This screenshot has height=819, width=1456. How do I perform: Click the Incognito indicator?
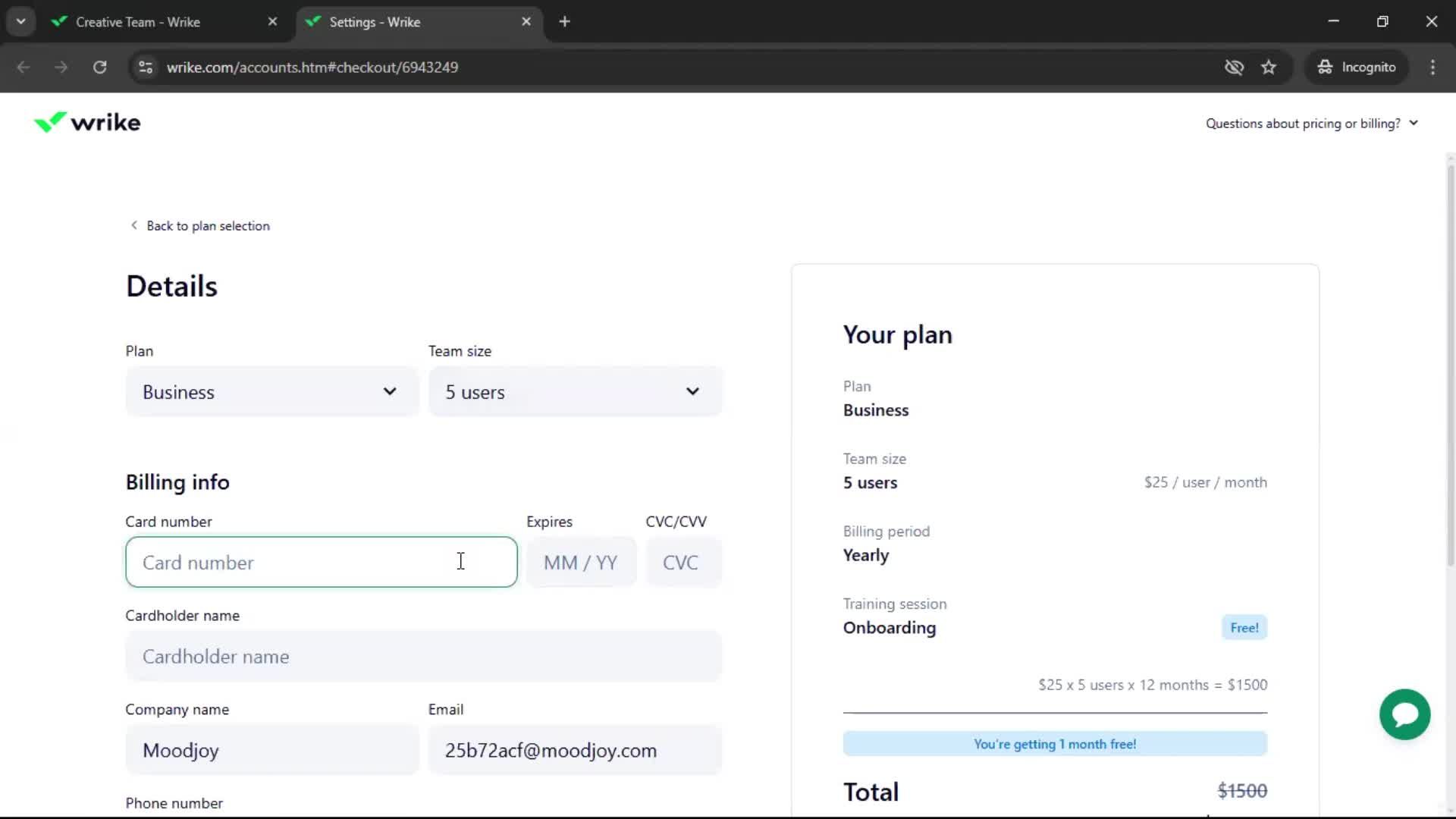click(x=1357, y=67)
